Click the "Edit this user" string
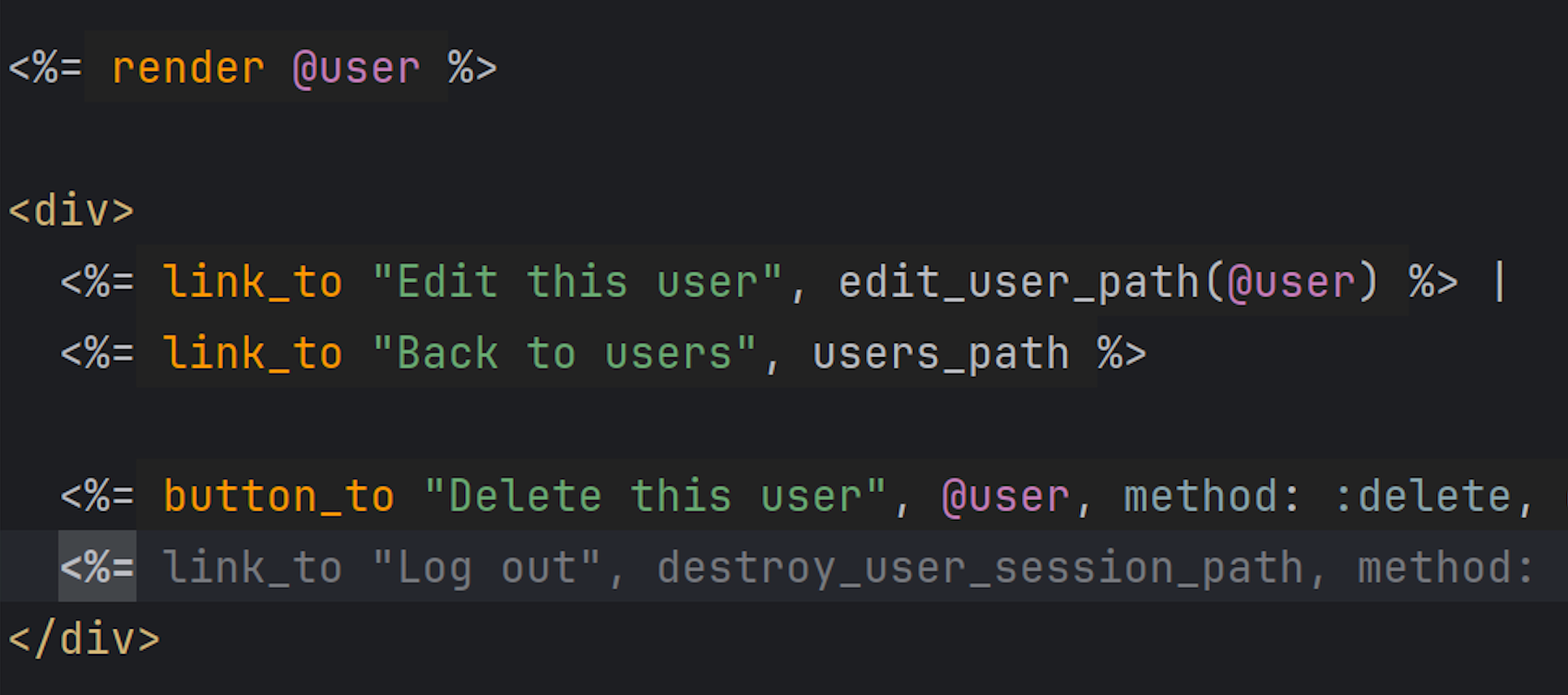This screenshot has width=1568, height=695. (x=577, y=282)
